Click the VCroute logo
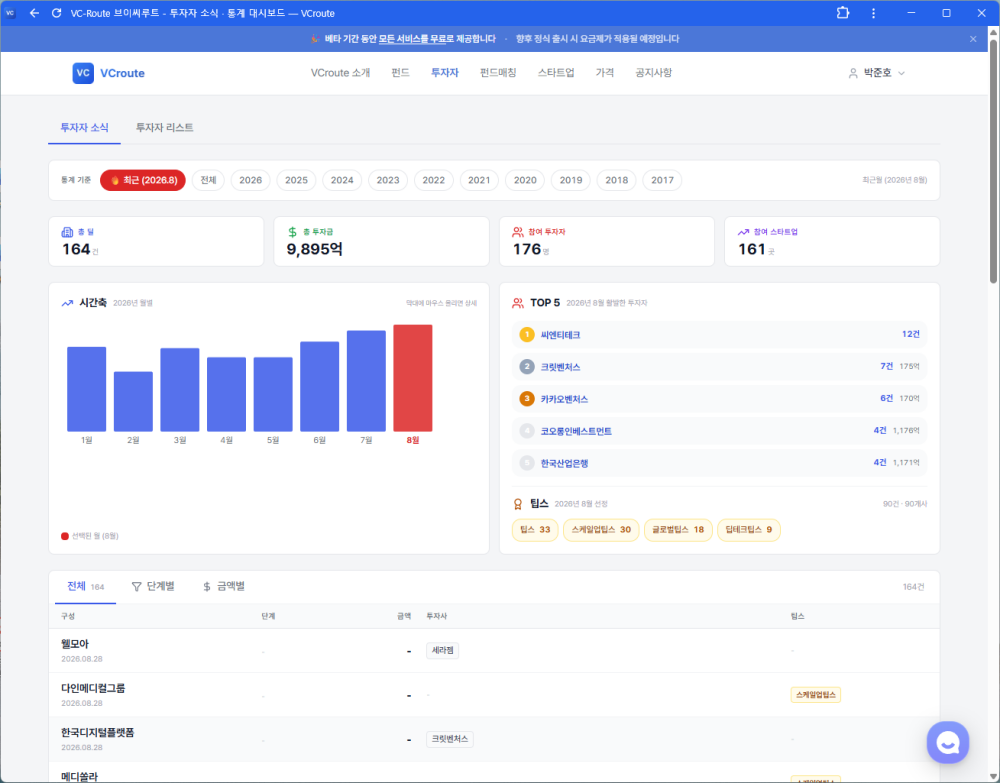 coord(108,73)
